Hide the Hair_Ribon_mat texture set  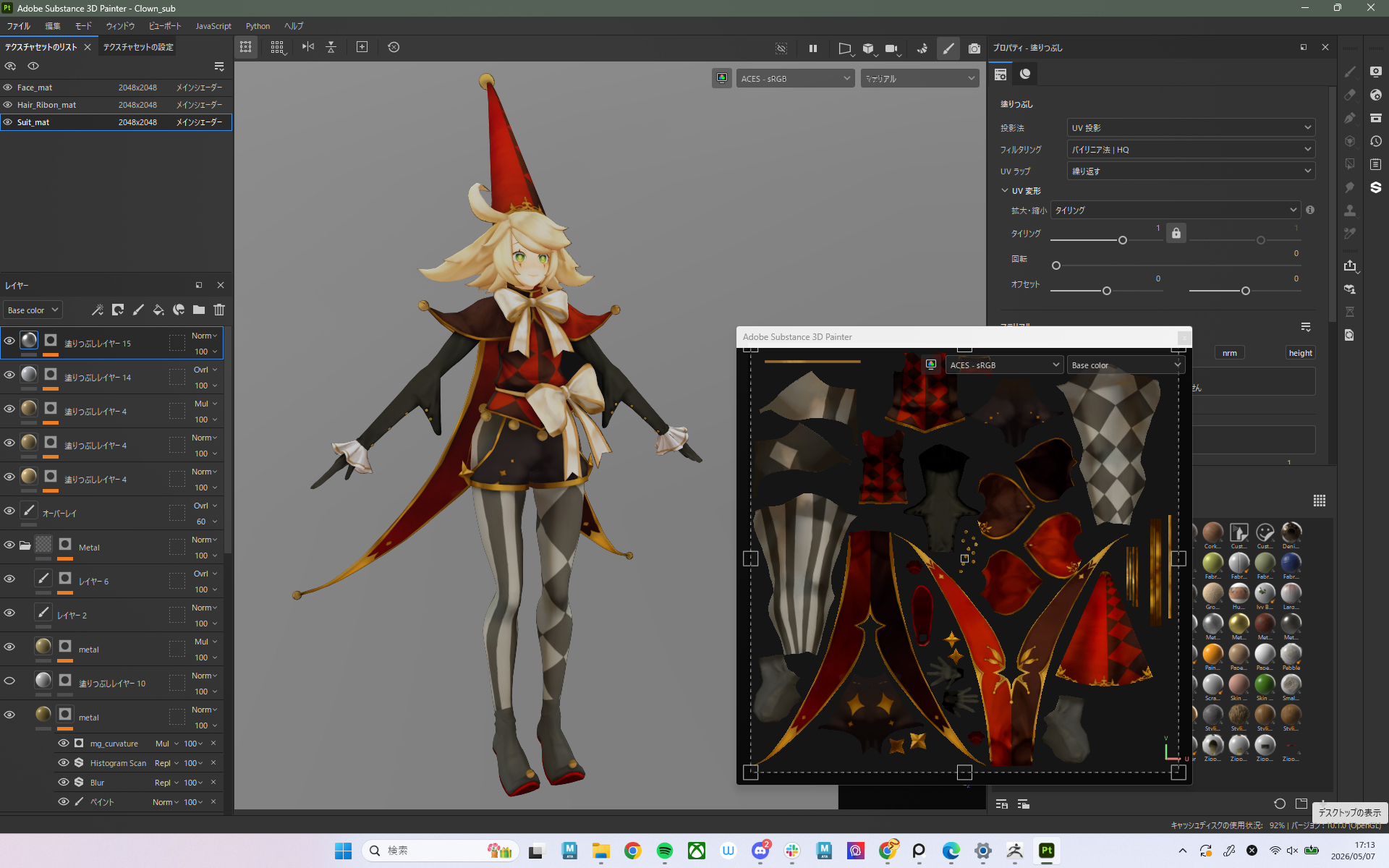pyautogui.click(x=8, y=104)
